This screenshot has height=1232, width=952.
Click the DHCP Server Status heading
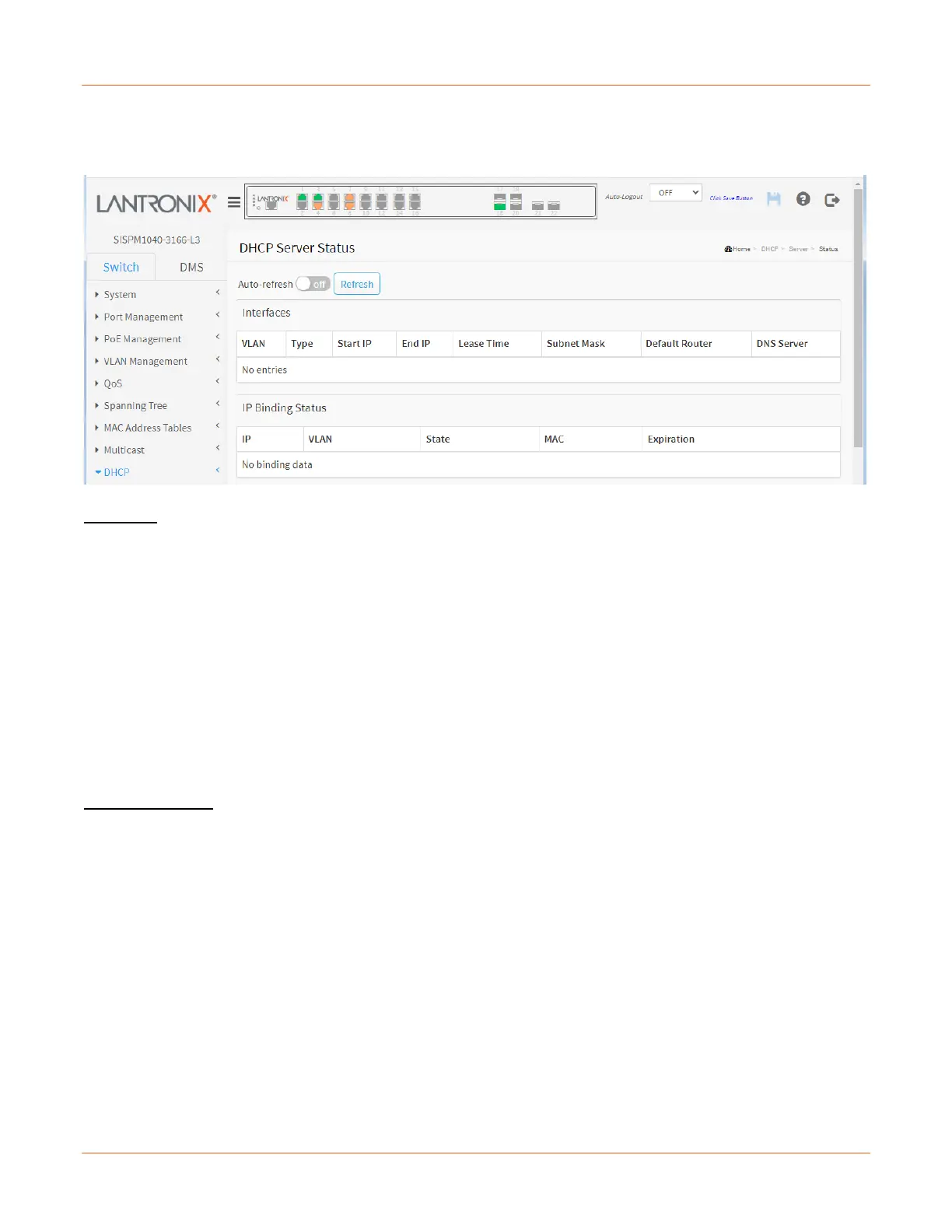click(x=297, y=248)
